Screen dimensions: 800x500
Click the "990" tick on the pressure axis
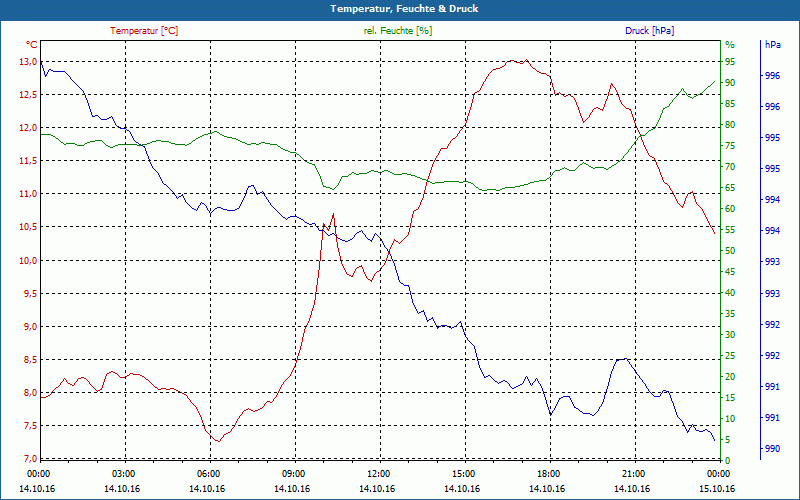coord(773,449)
